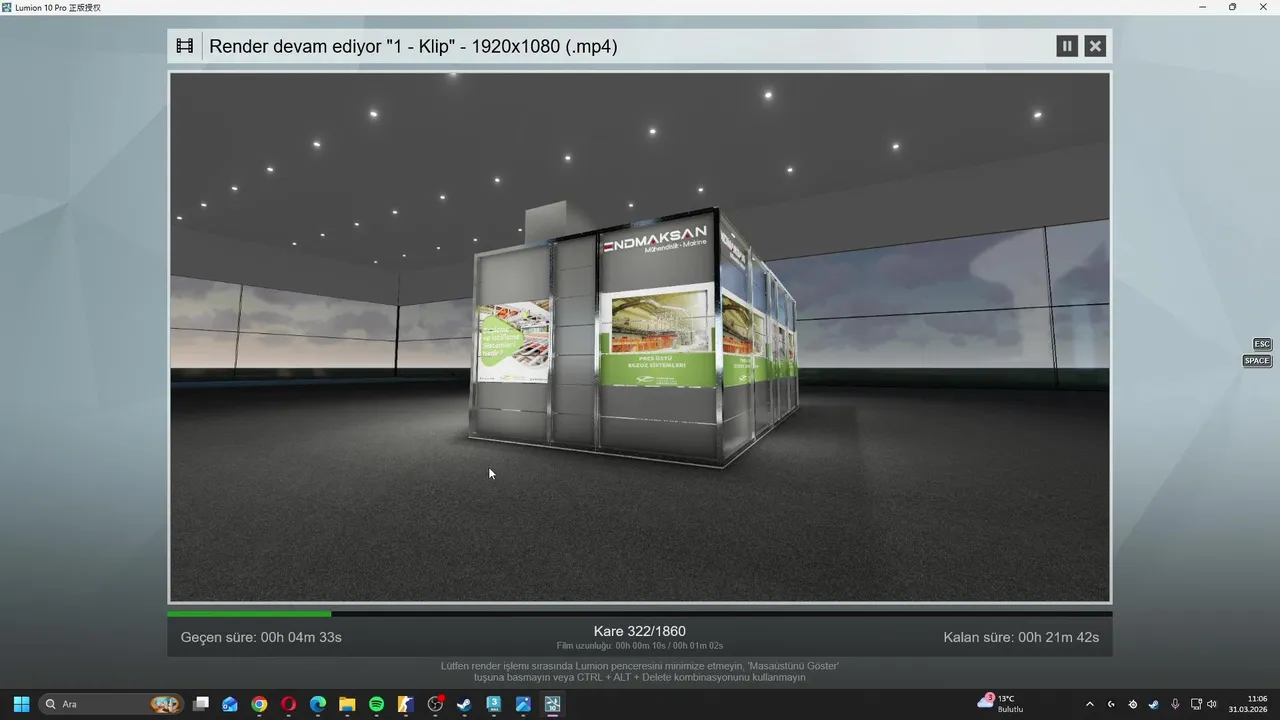Viewport: 1280px width, 720px height.
Task: Click the Lumion app icon in title bar
Action: point(7,7)
